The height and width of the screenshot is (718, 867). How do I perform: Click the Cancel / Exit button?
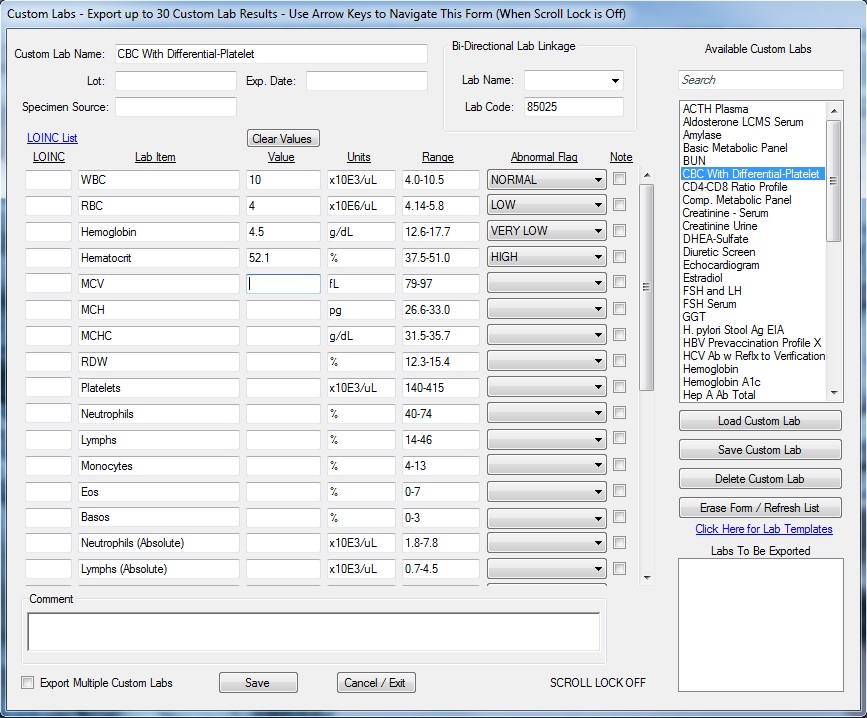pos(376,683)
